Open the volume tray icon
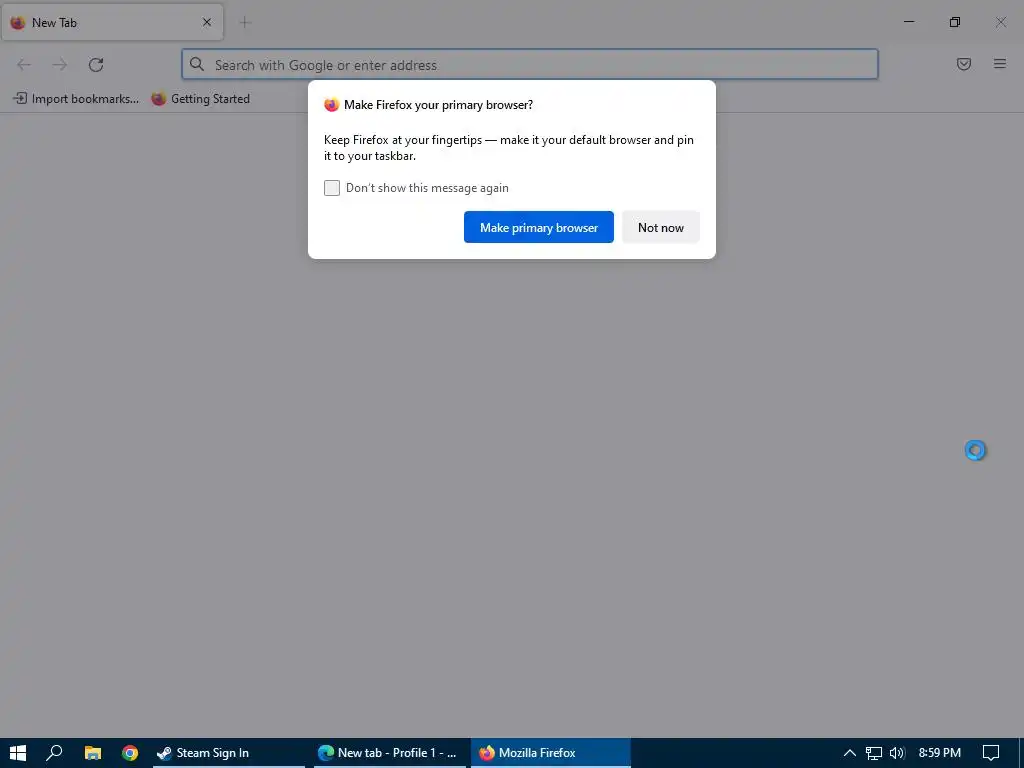The height and width of the screenshot is (768, 1024). click(897, 753)
